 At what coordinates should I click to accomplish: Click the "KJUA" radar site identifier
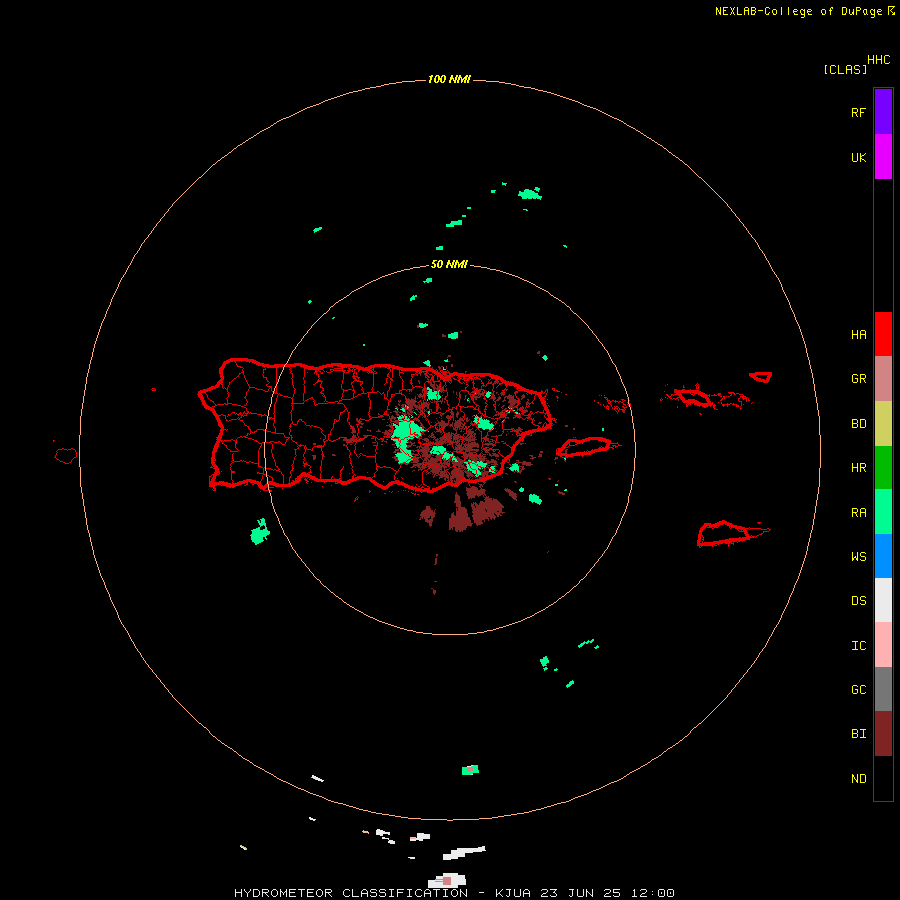[x=513, y=893]
